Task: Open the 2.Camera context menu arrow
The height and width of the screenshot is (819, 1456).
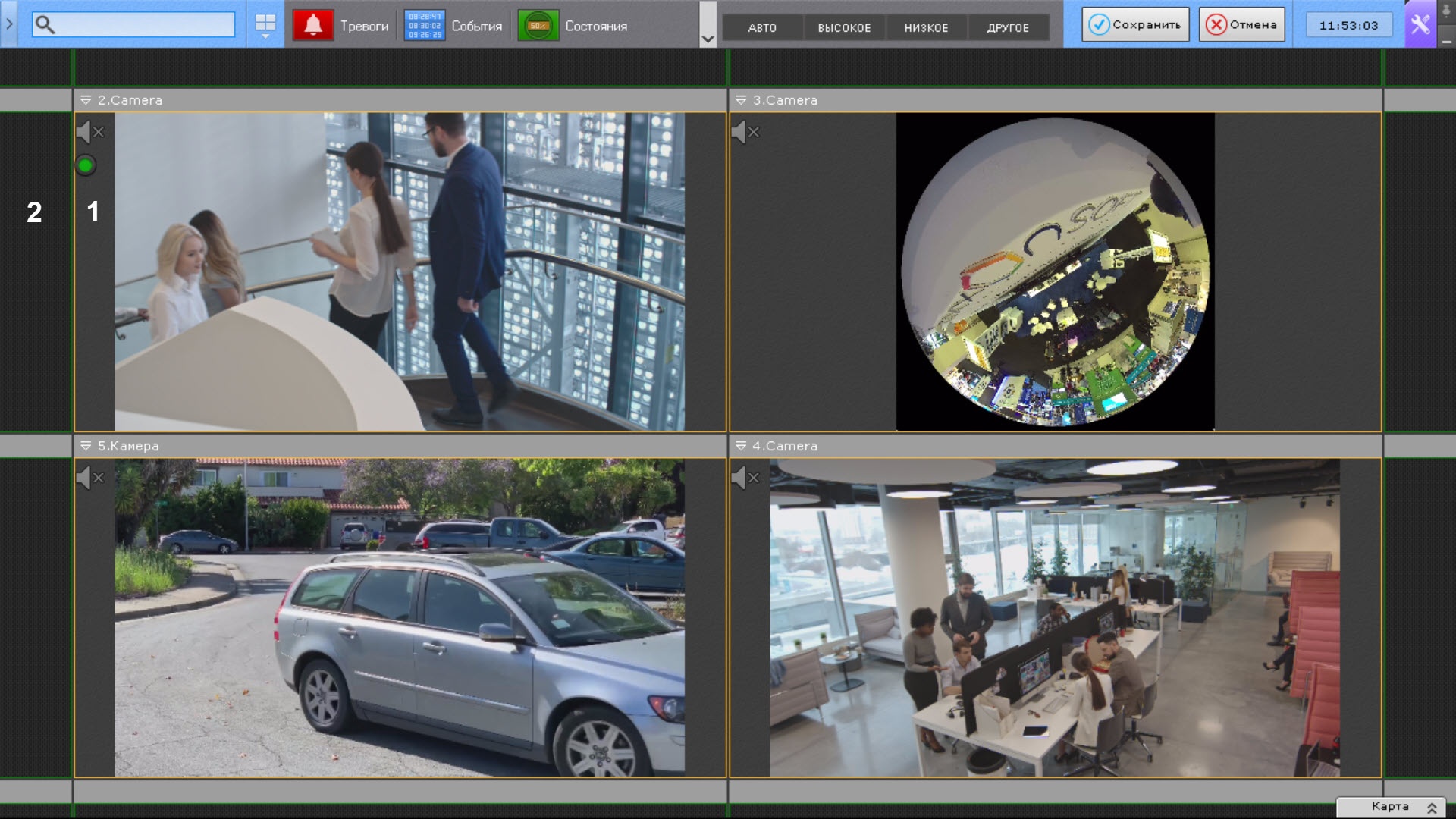Action: [x=86, y=100]
